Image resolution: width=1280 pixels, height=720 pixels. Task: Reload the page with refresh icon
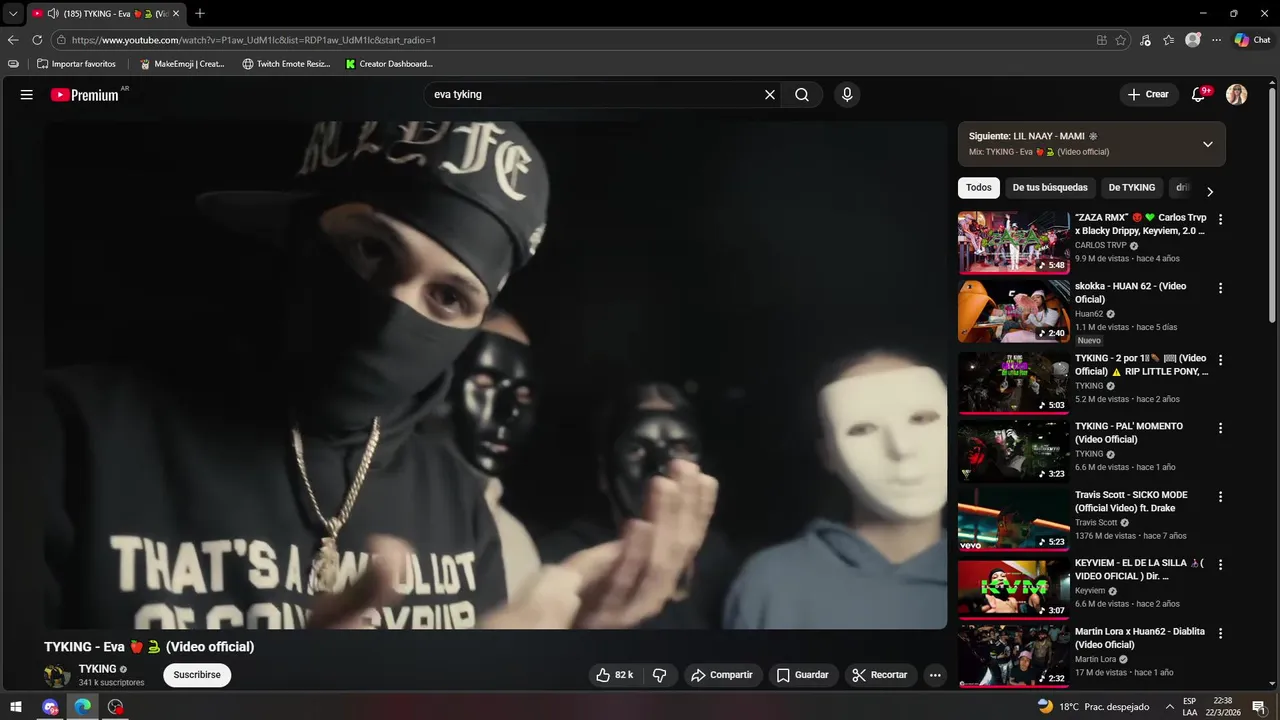[x=38, y=40]
